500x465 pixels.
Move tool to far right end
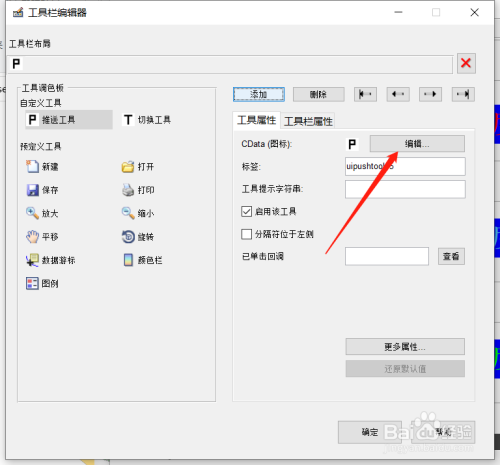(x=463, y=94)
